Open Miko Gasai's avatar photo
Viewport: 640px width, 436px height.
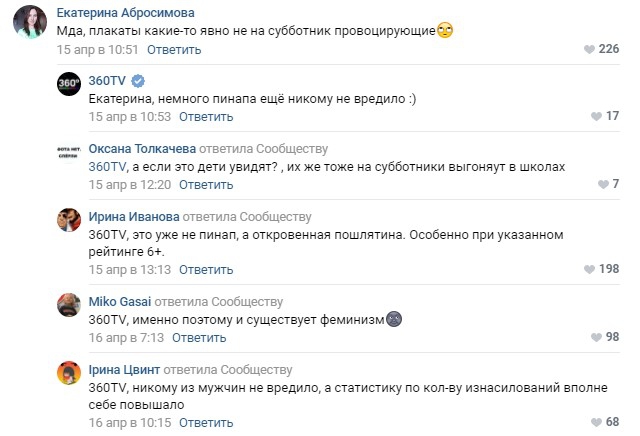click(x=69, y=307)
